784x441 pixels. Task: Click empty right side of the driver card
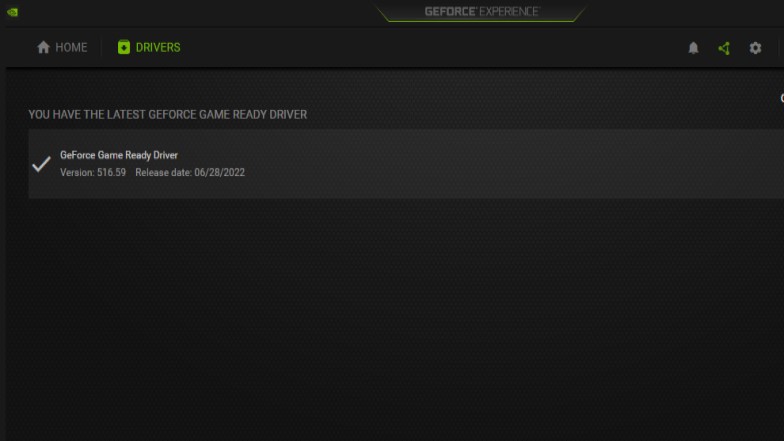(515, 164)
